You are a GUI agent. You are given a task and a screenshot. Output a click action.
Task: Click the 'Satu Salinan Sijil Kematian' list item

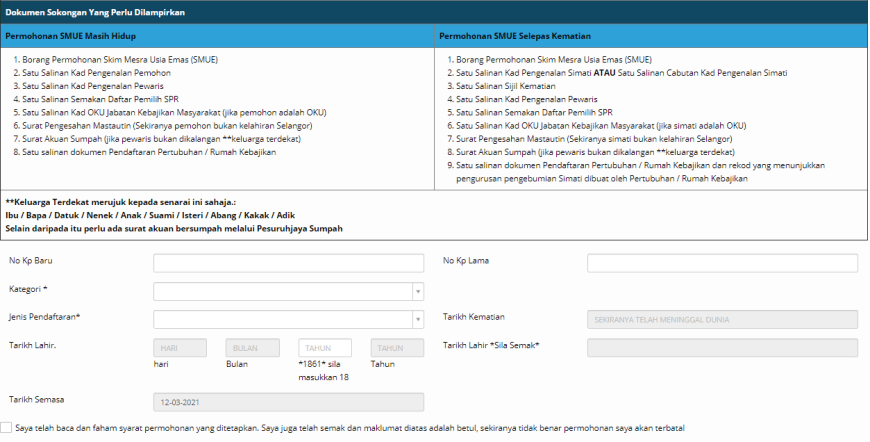coord(506,86)
